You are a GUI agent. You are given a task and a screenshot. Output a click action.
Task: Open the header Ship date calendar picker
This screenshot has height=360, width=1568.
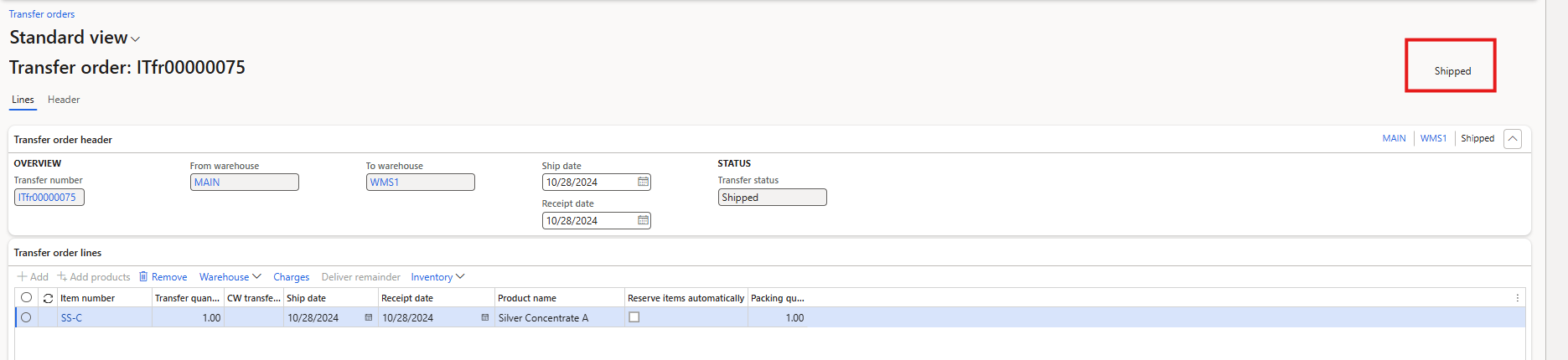(643, 182)
